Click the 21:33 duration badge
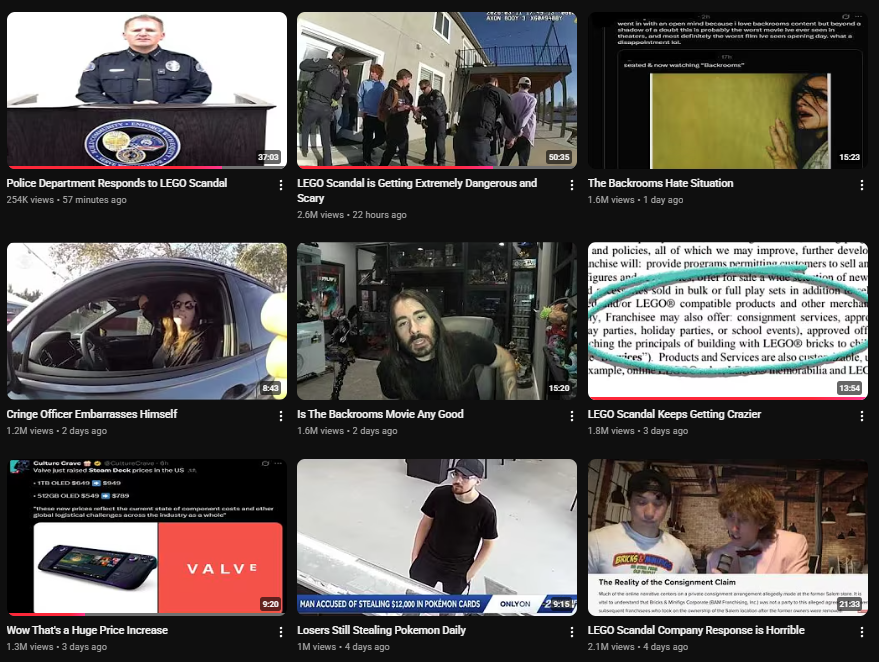The width and height of the screenshot is (879, 662). pos(849,604)
